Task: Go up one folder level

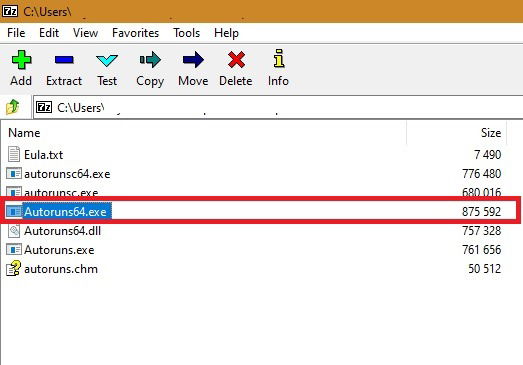Action: (x=13, y=107)
